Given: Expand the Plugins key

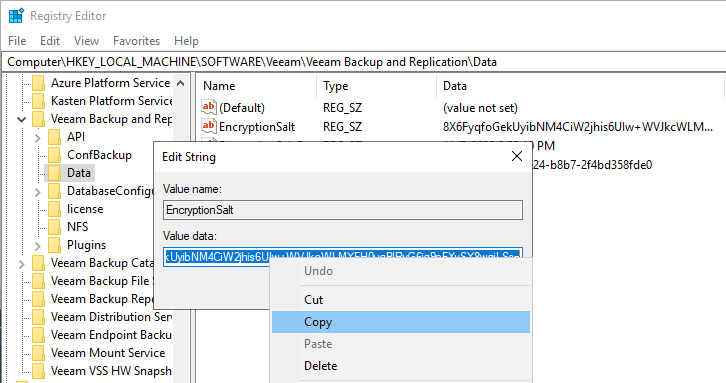Looking at the screenshot, I should [38, 245].
